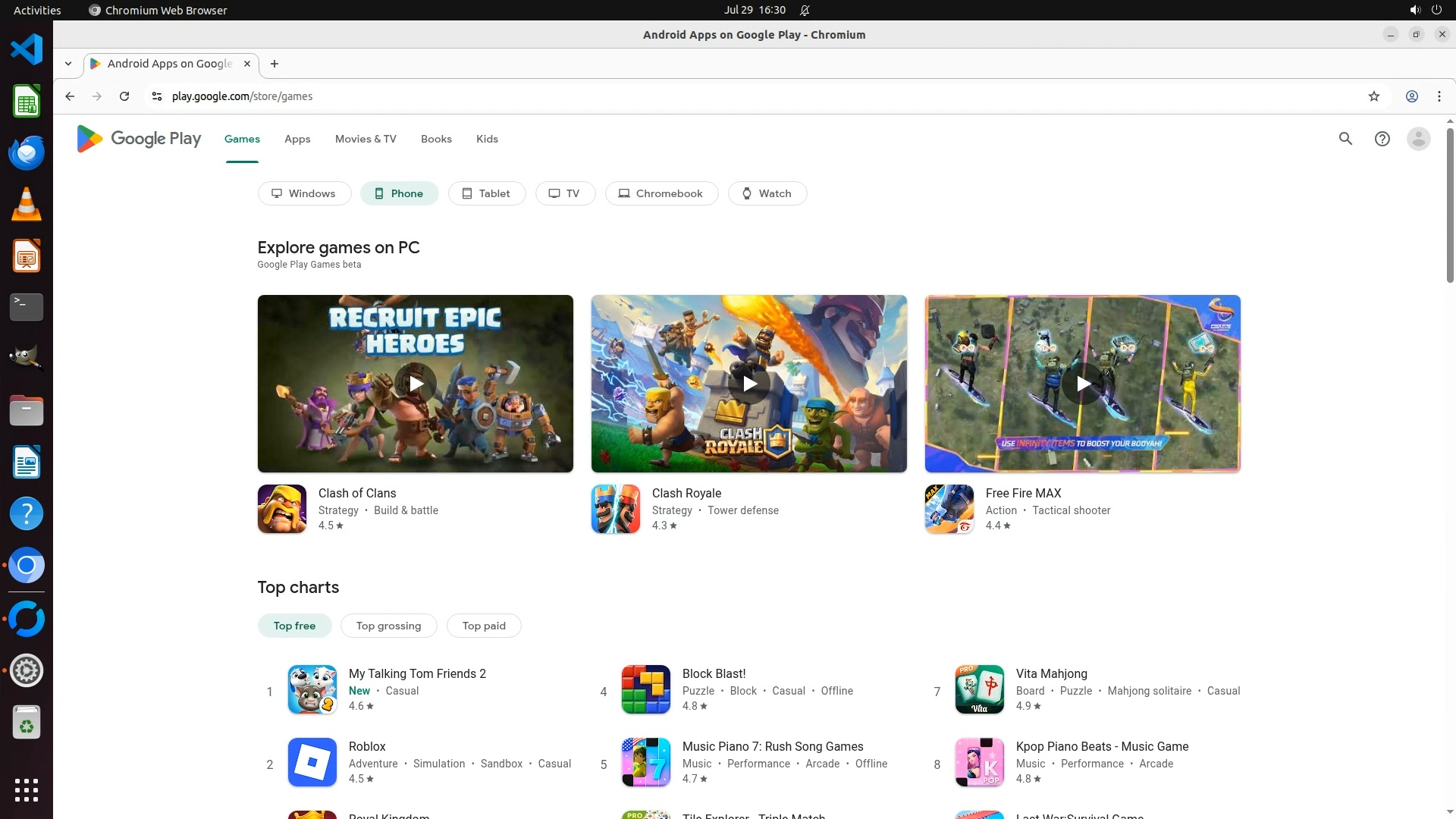Play the Clash Royale video thumbnail
Image resolution: width=1456 pixels, height=819 pixels.
pos(749,384)
